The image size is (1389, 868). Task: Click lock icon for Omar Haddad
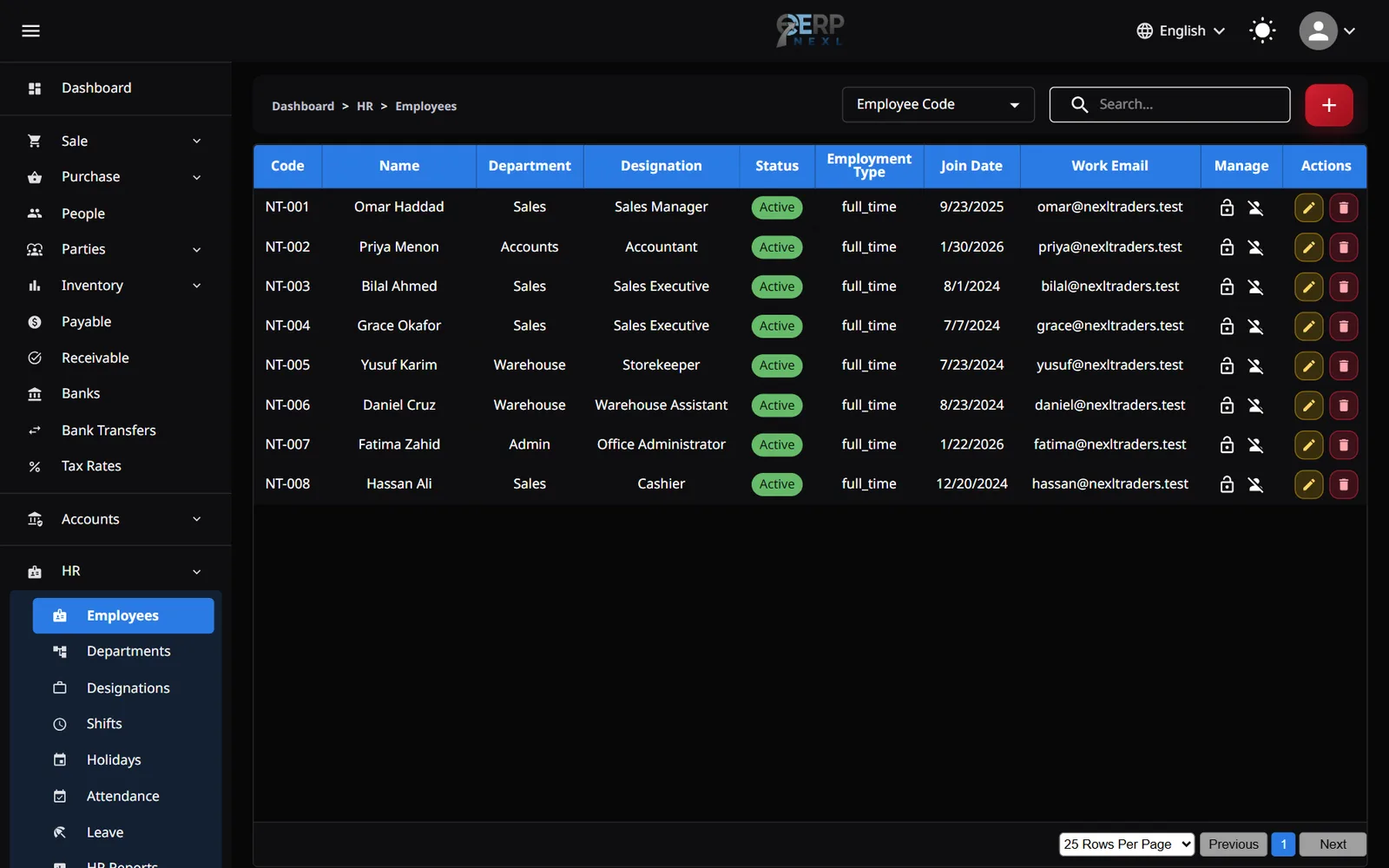click(1227, 207)
